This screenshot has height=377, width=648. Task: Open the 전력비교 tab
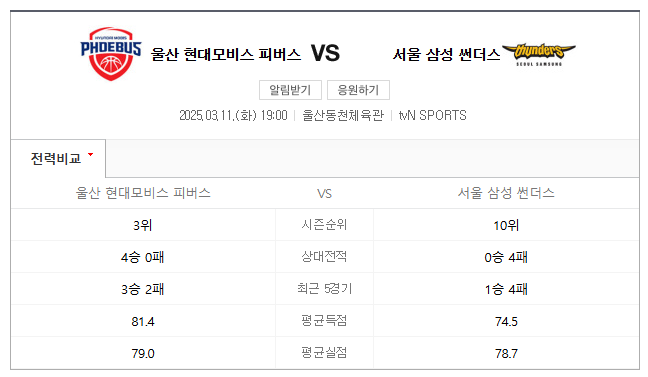click(x=58, y=158)
